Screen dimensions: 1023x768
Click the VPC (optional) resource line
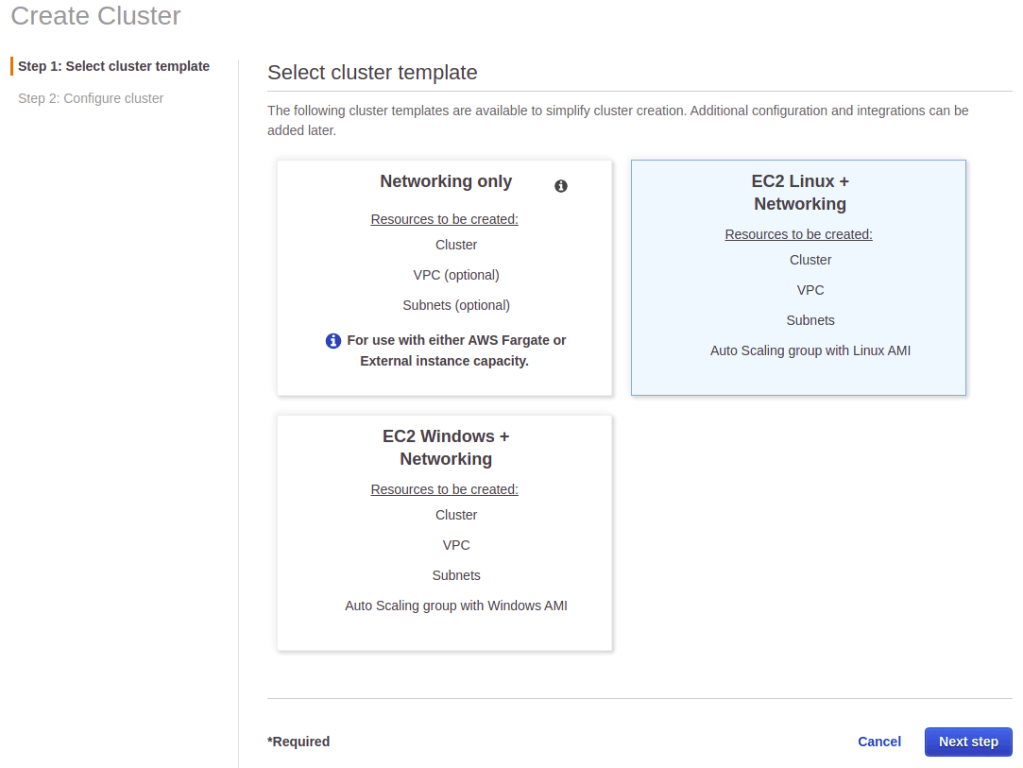pyautogui.click(x=456, y=275)
